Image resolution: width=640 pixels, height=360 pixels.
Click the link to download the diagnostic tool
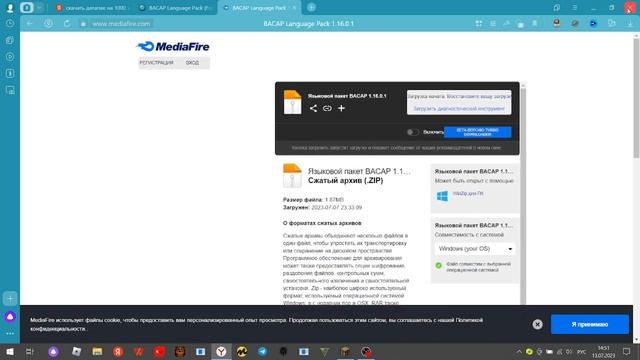(x=459, y=109)
